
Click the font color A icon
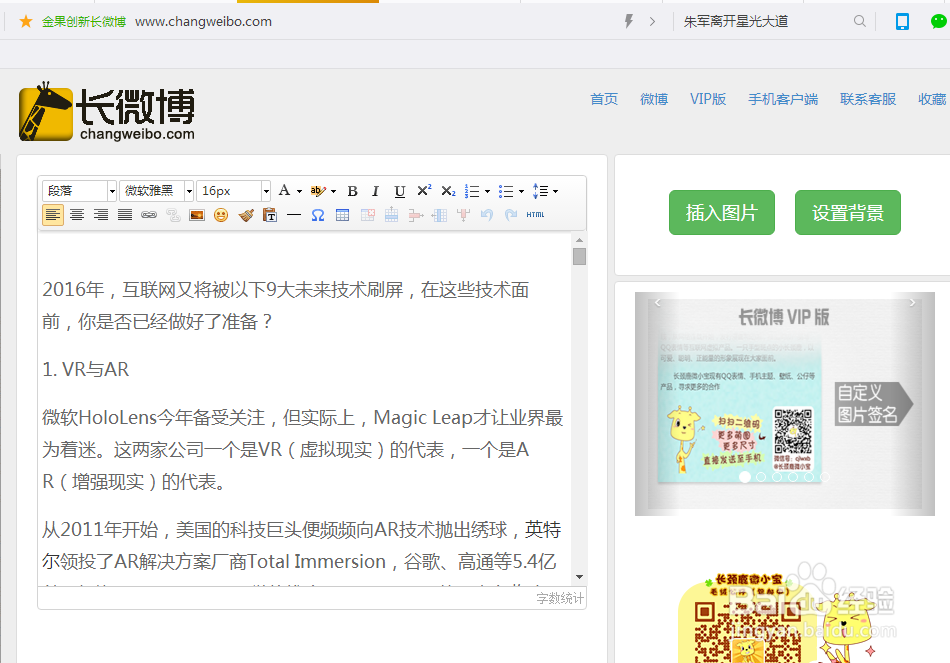[x=284, y=191]
